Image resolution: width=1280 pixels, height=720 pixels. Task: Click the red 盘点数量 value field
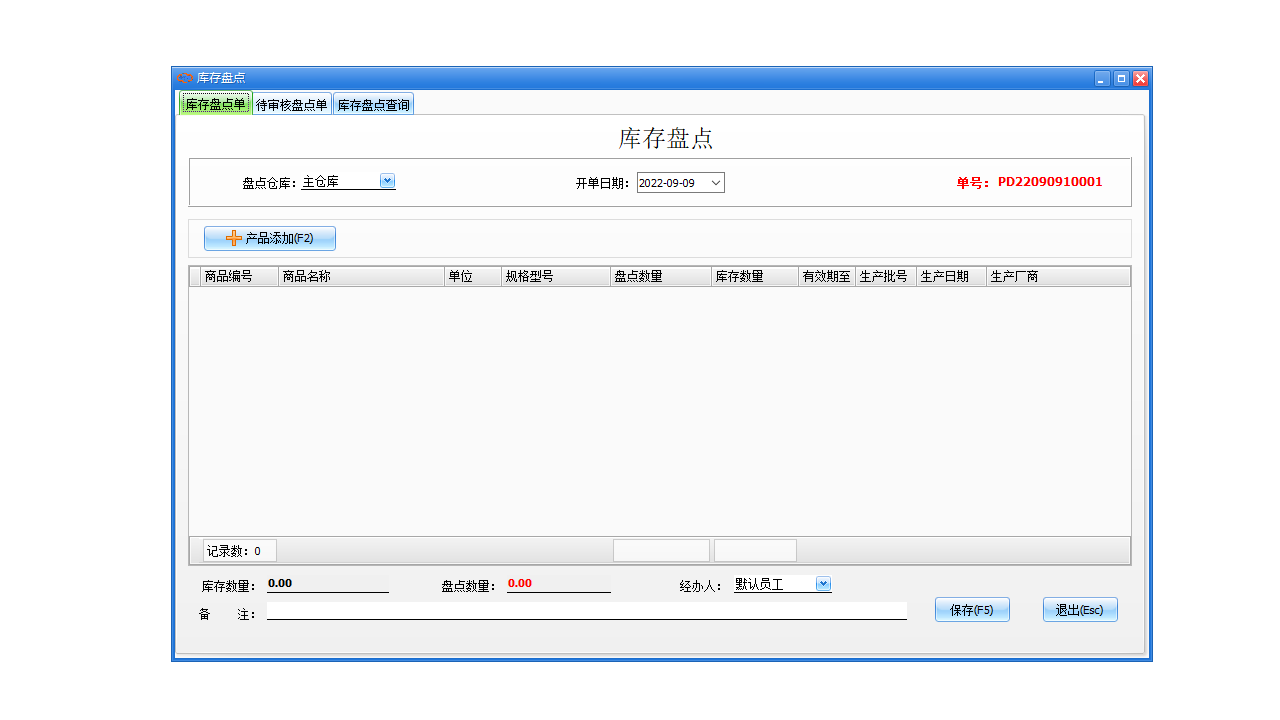[558, 583]
